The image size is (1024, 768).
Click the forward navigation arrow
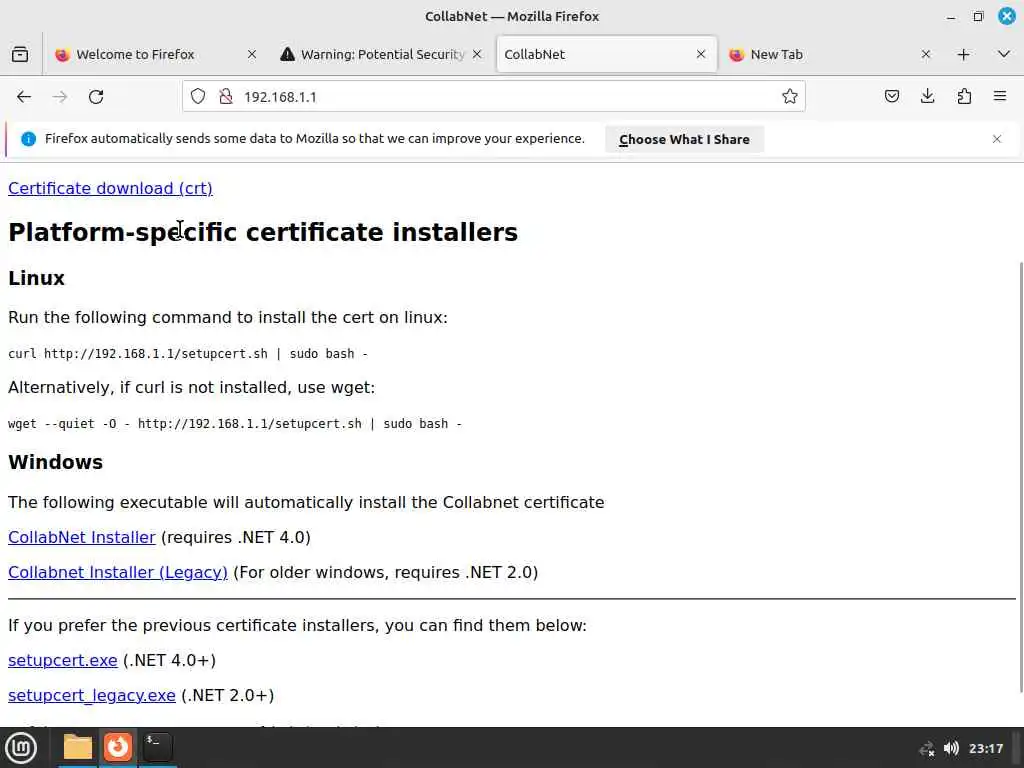(x=60, y=97)
